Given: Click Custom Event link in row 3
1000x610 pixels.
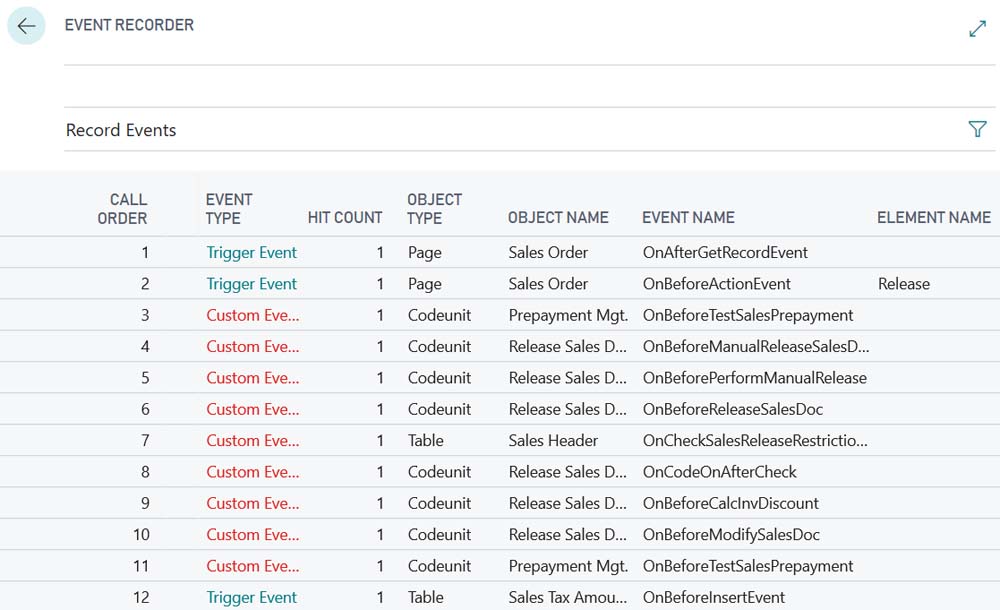Looking at the screenshot, I should pos(252,315).
